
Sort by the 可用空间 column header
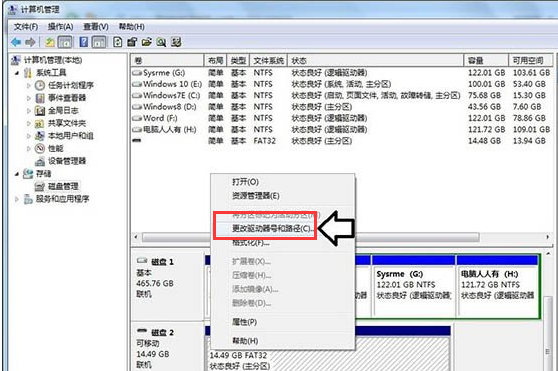click(x=530, y=60)
